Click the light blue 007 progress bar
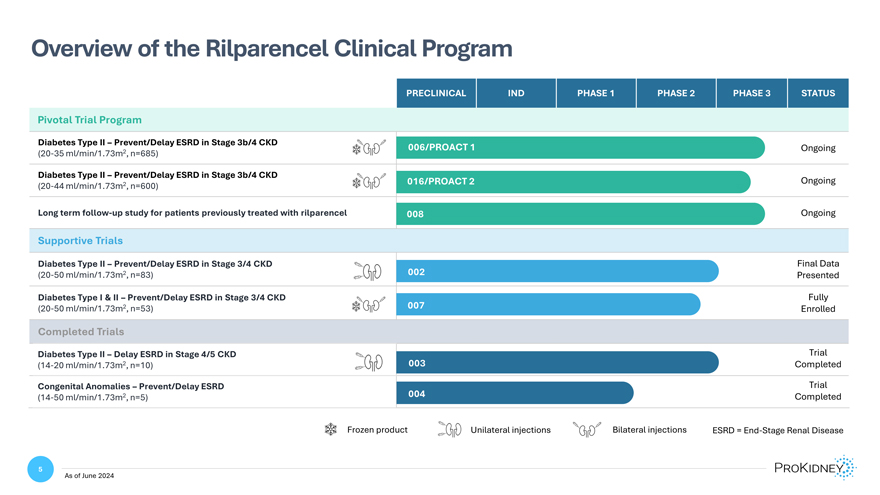Viewport: 880px width, 495px height. pyautogui.click(x=548, y=304)
